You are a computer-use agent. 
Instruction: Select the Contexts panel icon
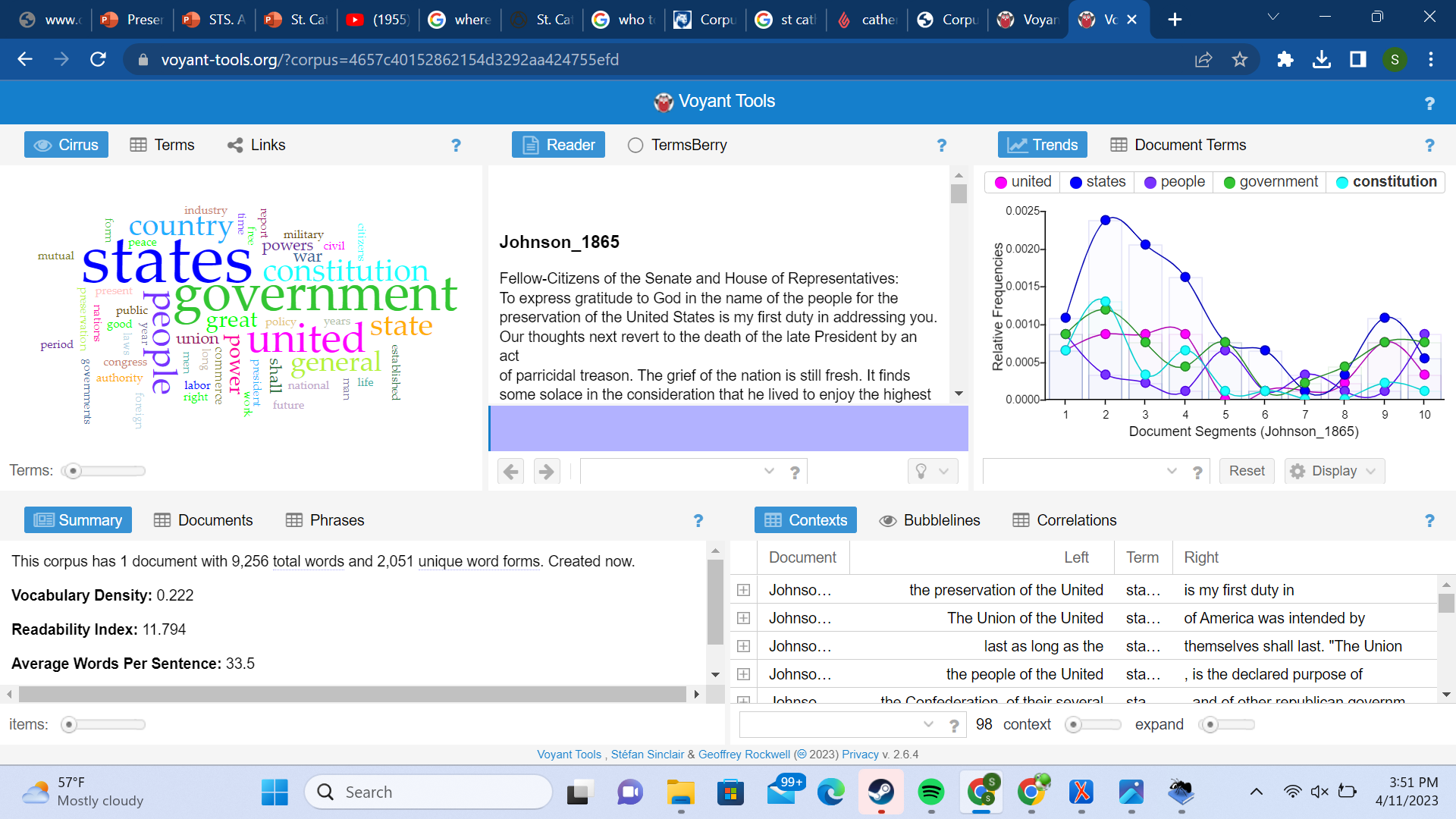point(774,520)
